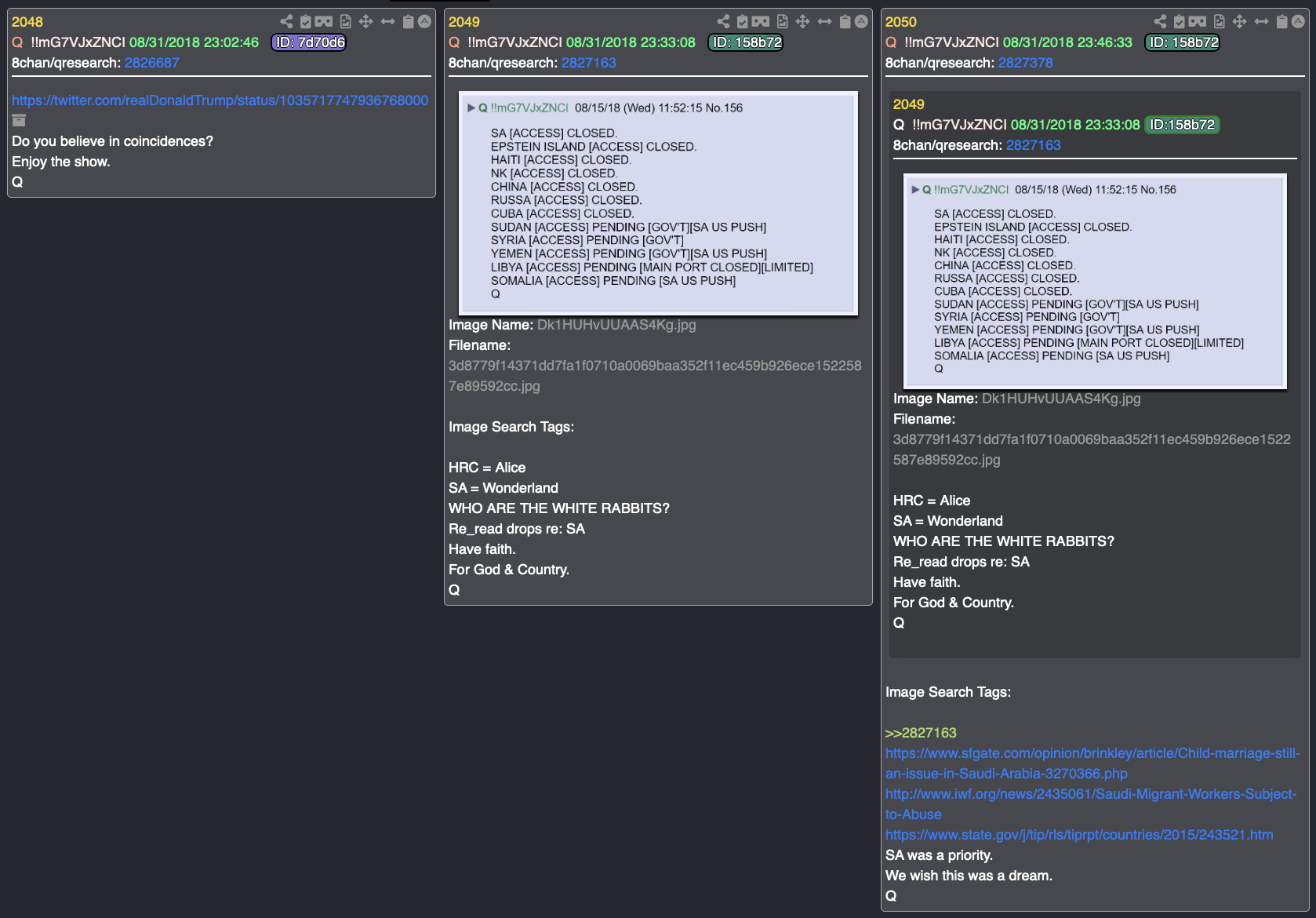This screenshot has width=1316, height=918.
Task: Click the clipboard-check icon on post 2048
Action: point(306,22)
